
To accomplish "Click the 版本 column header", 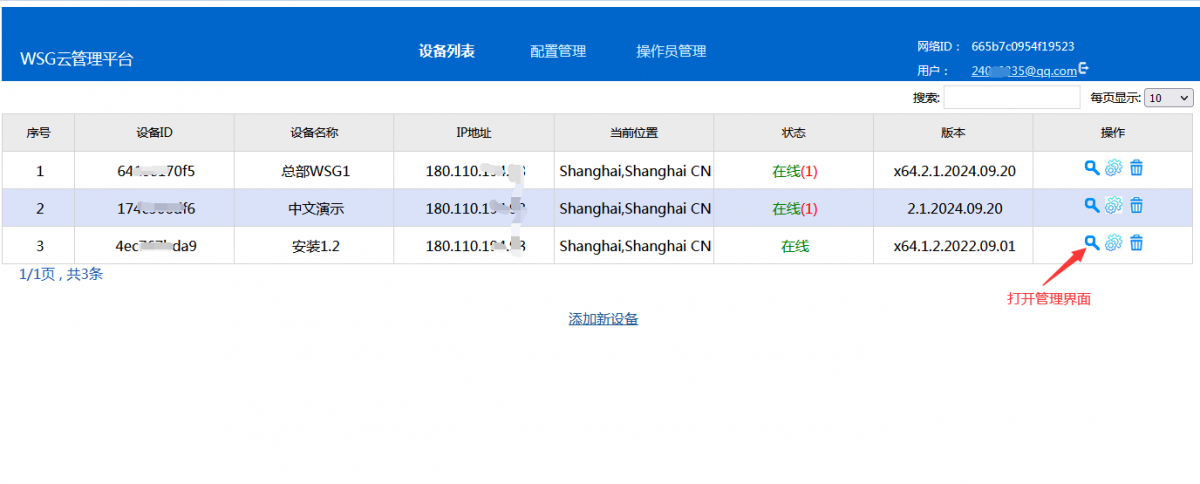I will (x=953, y=133).
